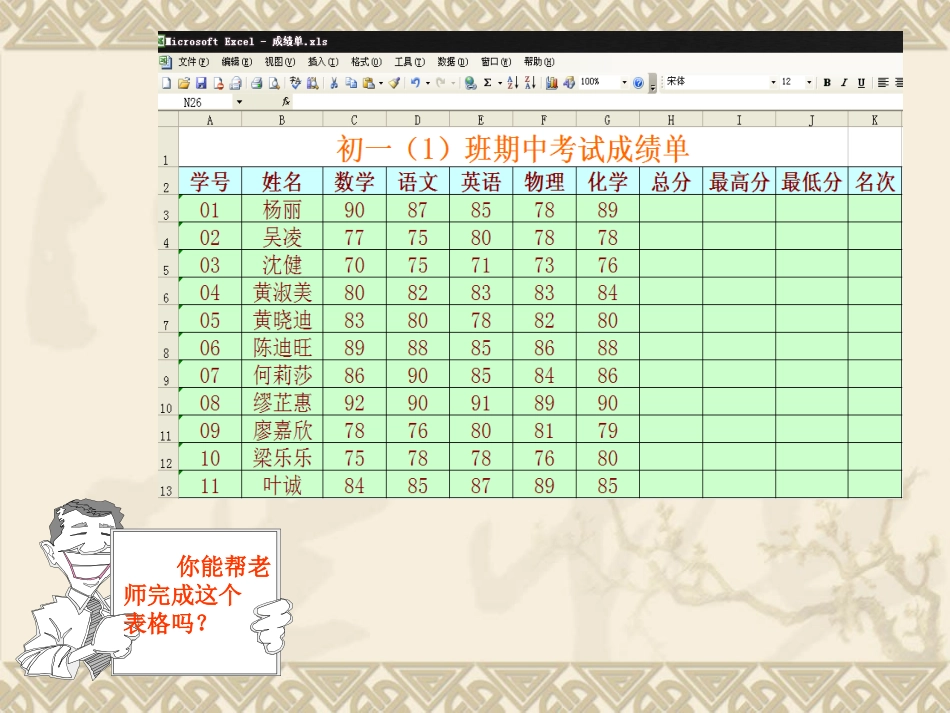This screenshot has height=713, width=950.
Task: Click the Save floppy disk icon
Action: tap(201, 83)
